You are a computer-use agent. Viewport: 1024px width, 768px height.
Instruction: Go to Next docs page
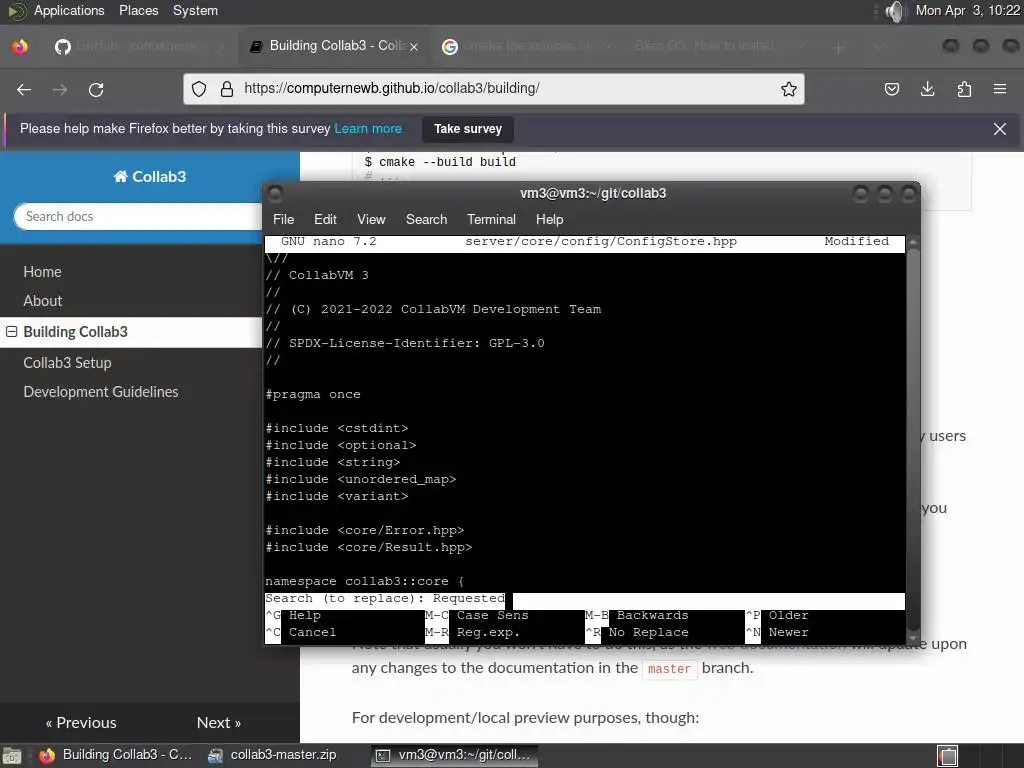click(x=219, y=722)
